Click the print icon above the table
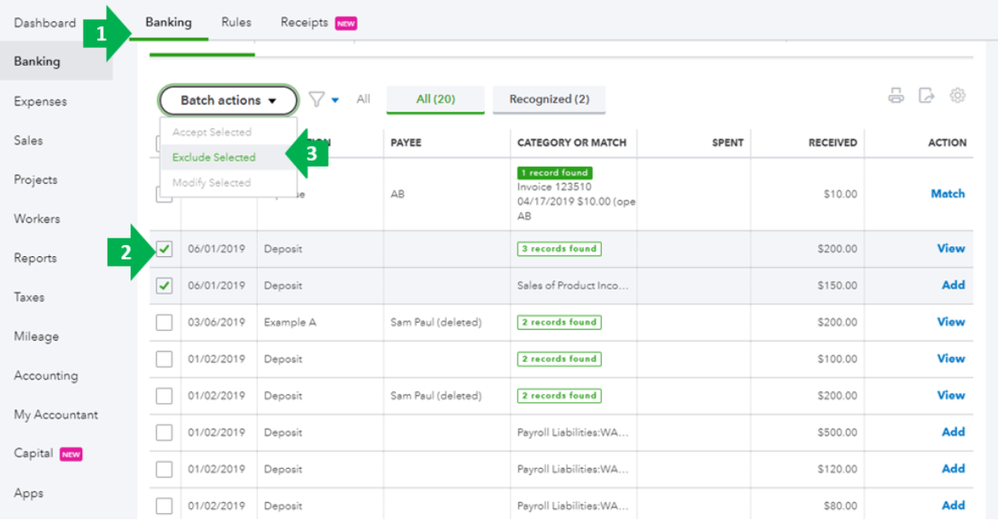This screenshot has height=521, width=998. pyautogui.click(x=896, y=96)
